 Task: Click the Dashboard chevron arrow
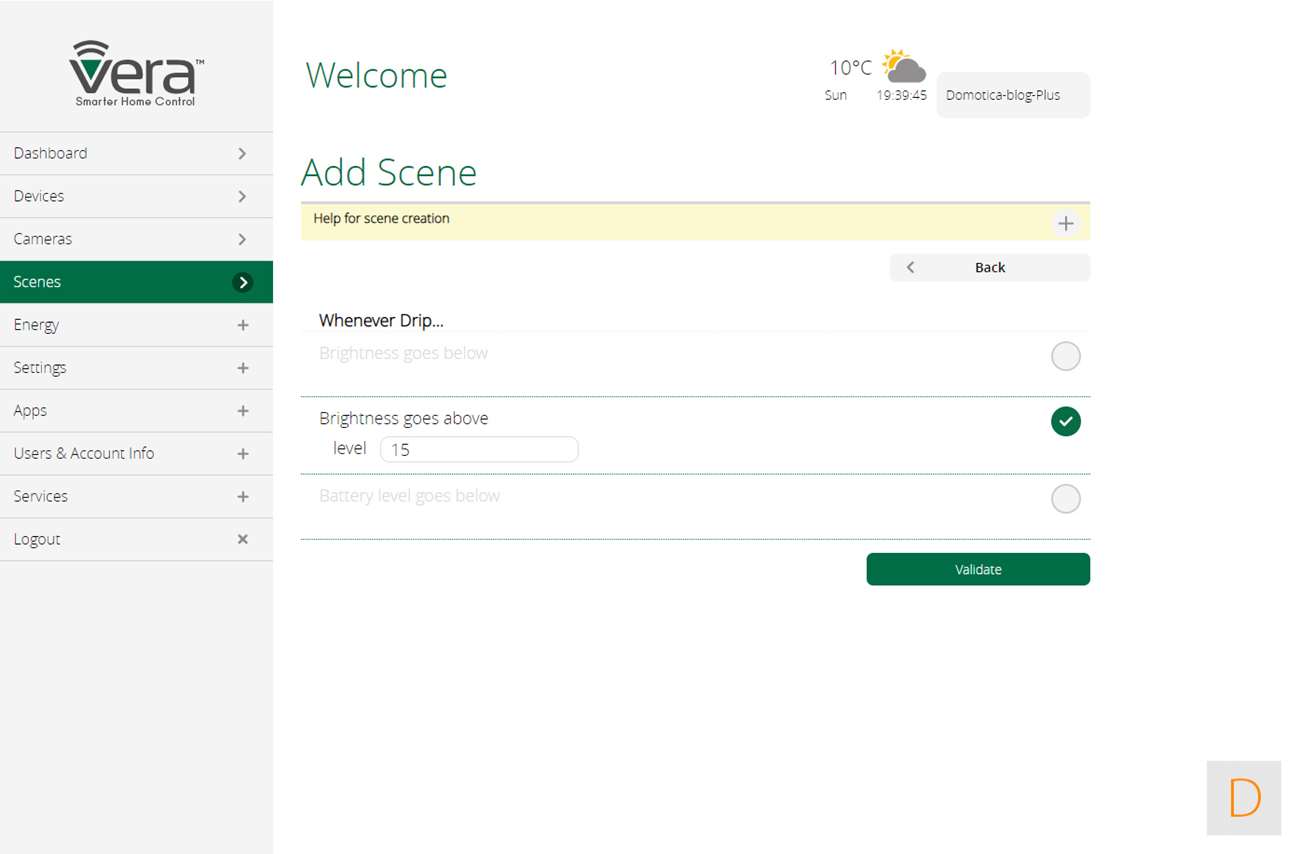[242, 153]
